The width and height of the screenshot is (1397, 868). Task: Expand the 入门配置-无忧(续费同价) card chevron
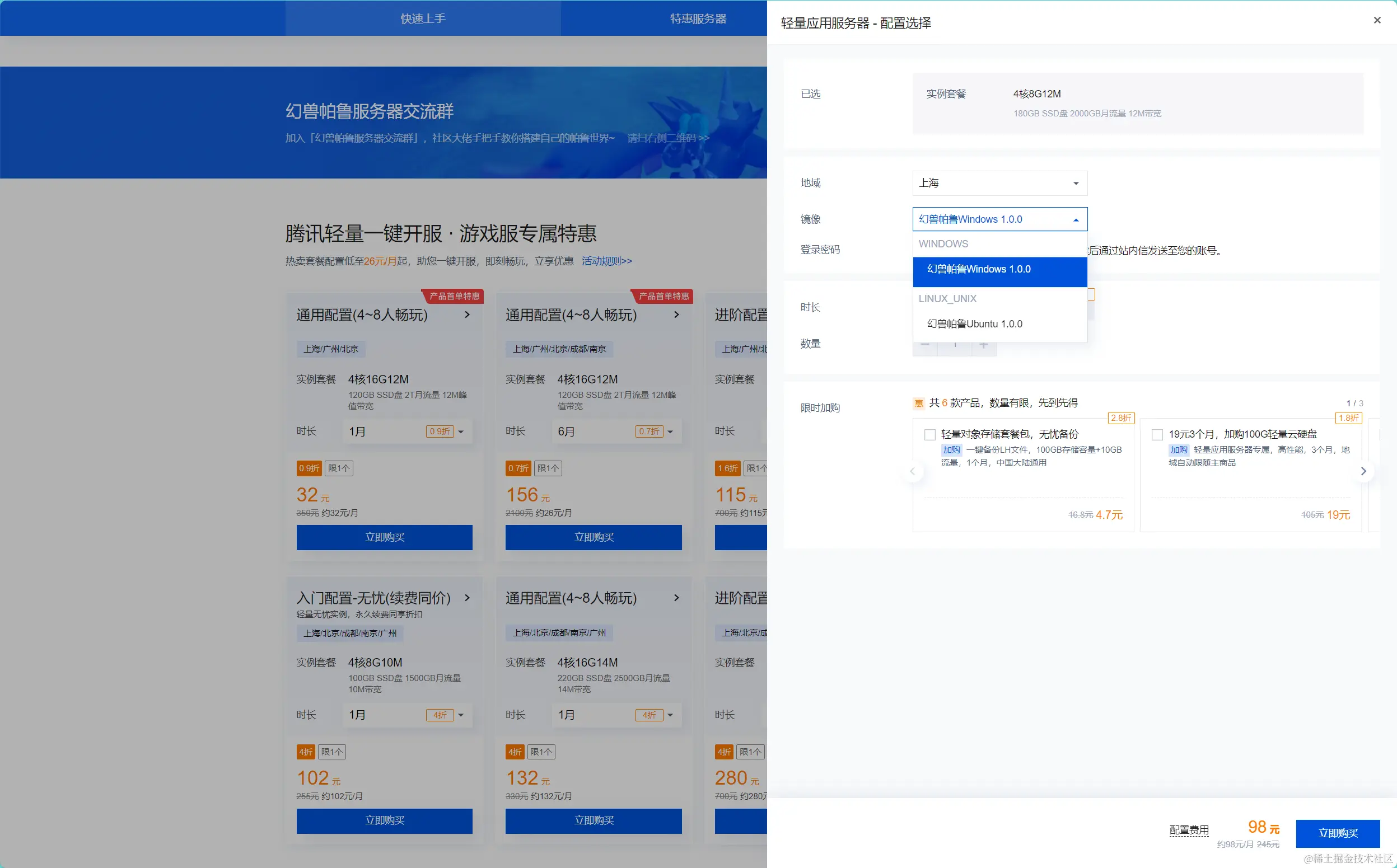(x=467, y=598)
